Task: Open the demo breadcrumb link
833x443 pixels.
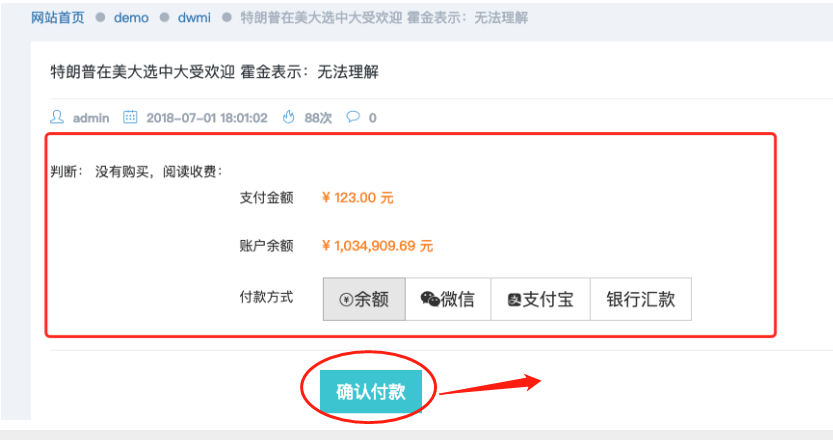Action: pyautogui.click(x=131, y=18)
